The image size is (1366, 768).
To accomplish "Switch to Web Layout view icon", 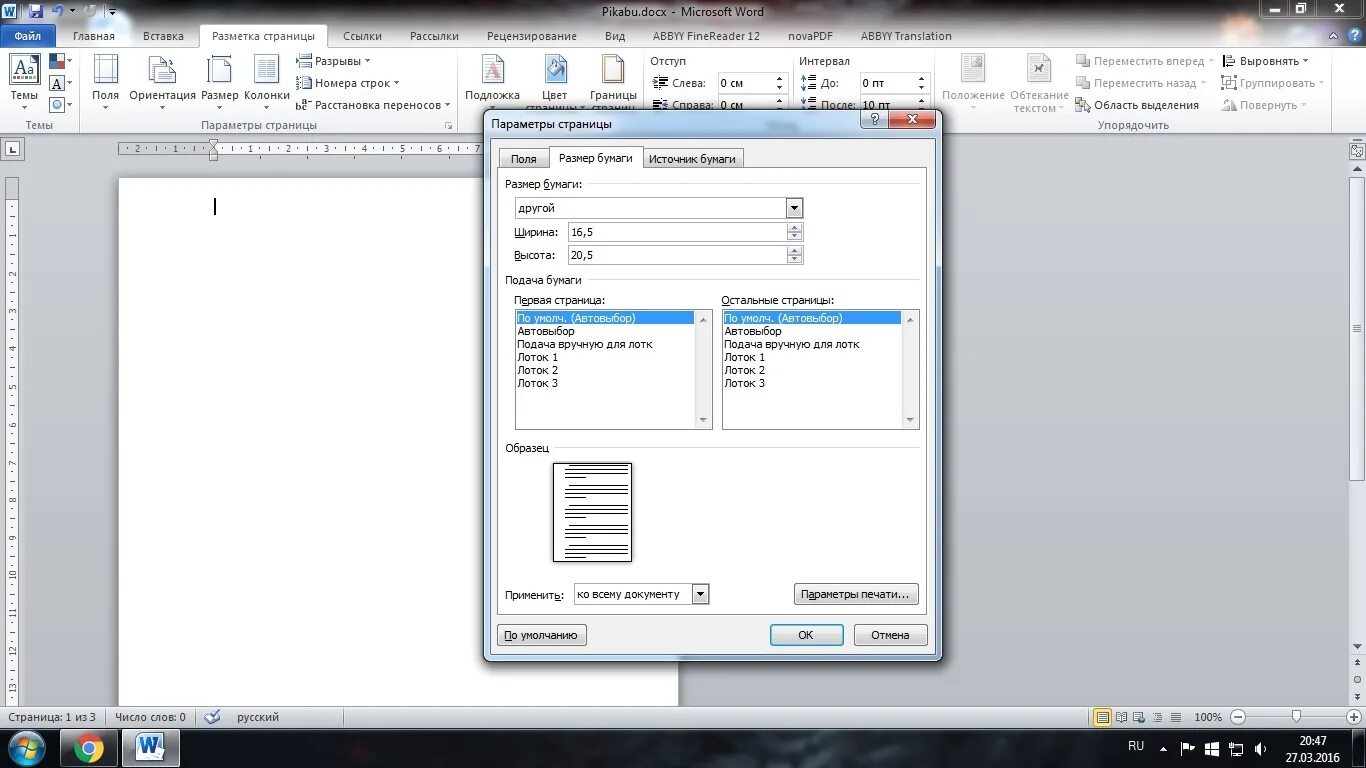I will click(x=1137, y=717).
